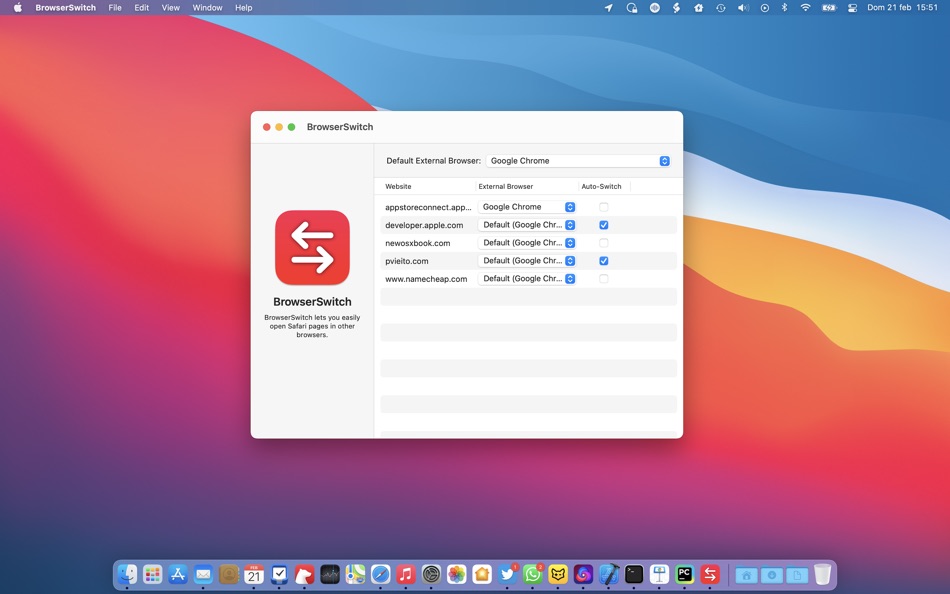The image size is (950, 594).
Task: Select the newosxbook.com website entry
Action: click(x=417, y=243)
